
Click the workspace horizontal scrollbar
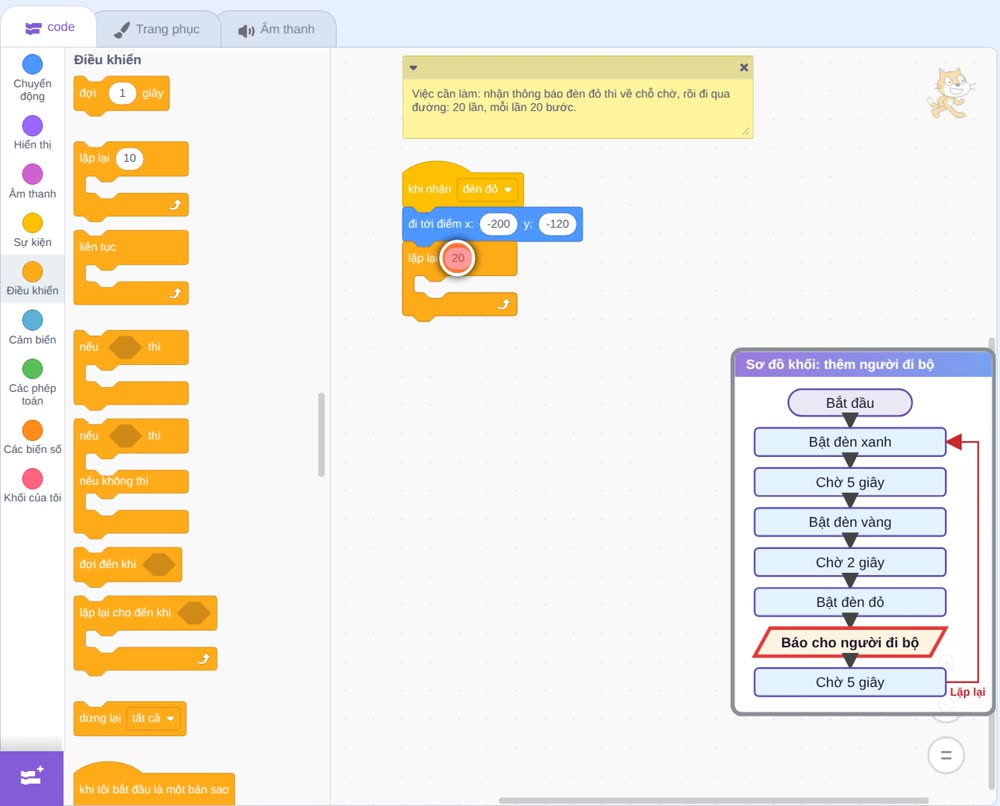click(x=714, y=800)
